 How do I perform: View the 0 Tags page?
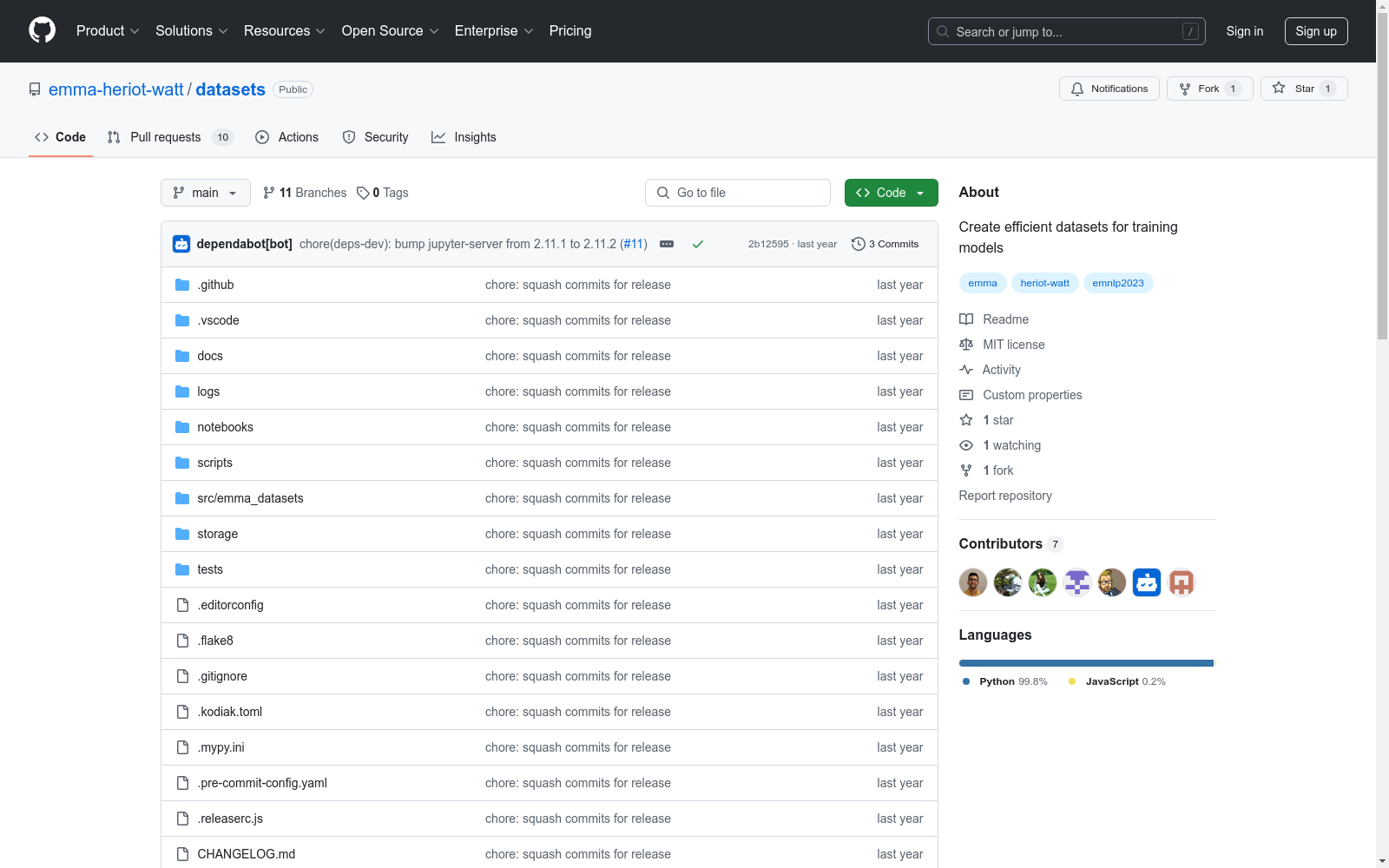click(383, 193)
